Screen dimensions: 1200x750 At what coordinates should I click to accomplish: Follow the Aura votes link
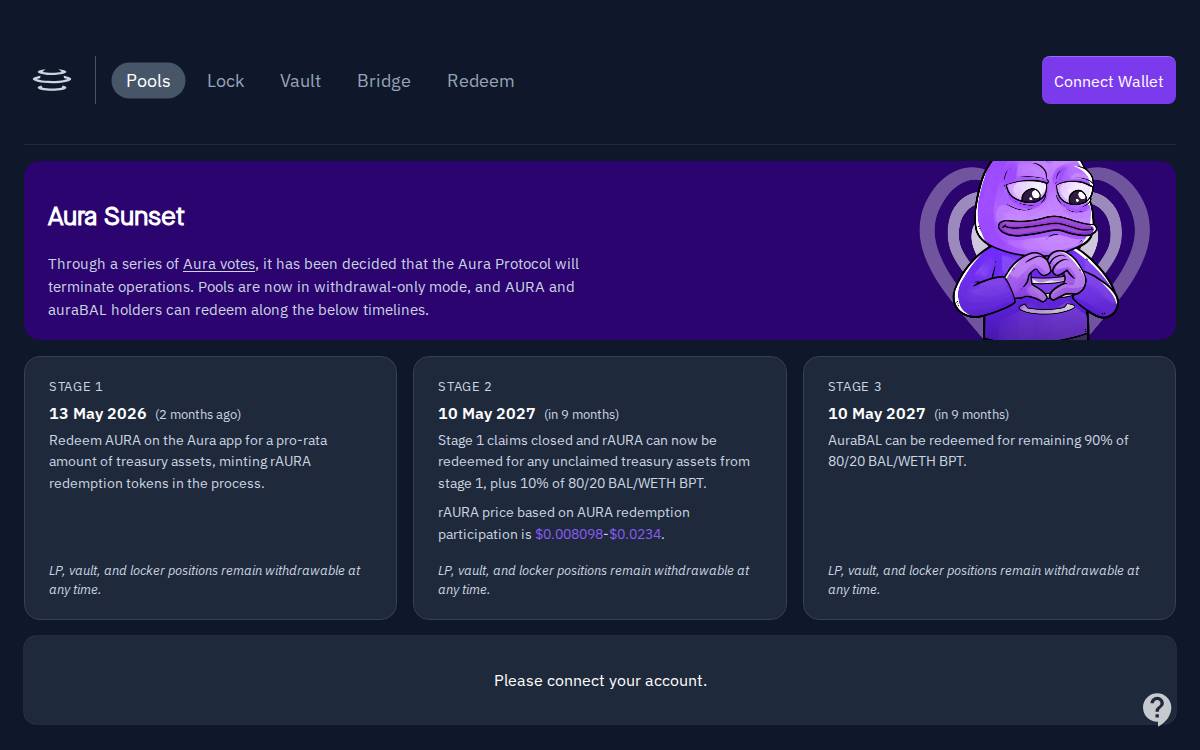tap(219, 264)
